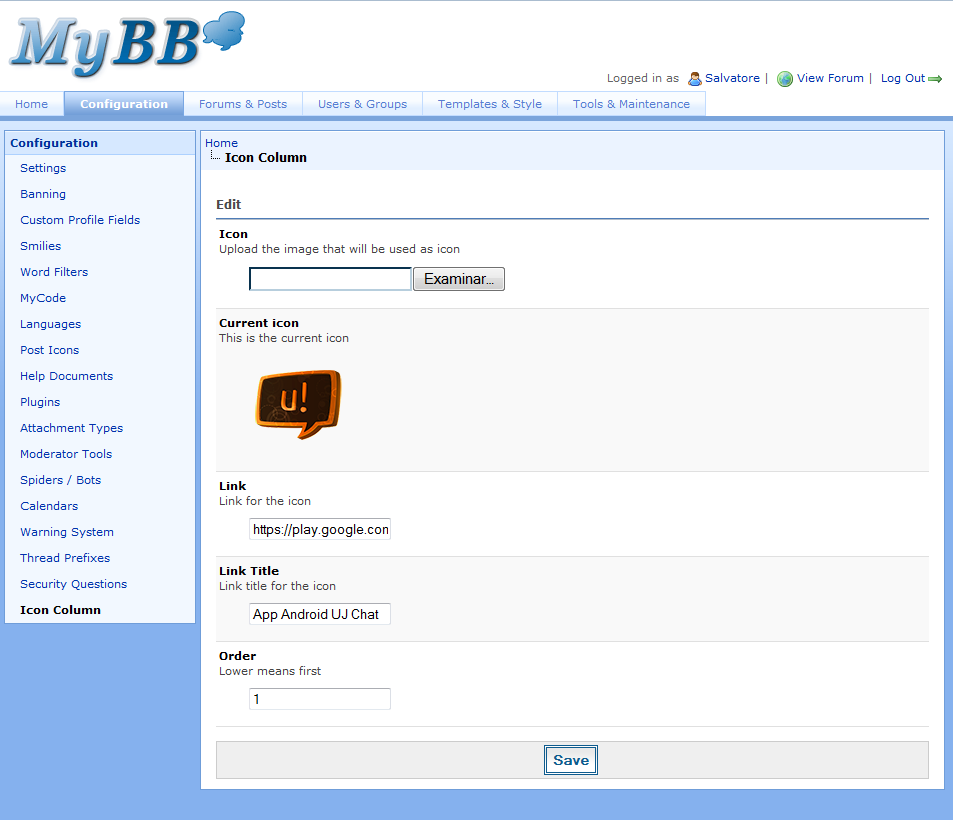
Task: Open Word Filters in the sidebar
Action: pos(54,272)
